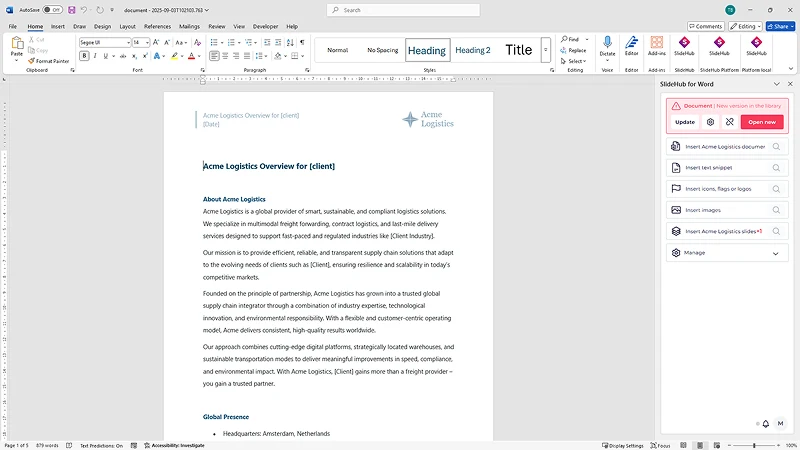Sort paragraph text alphabetically

290,42
